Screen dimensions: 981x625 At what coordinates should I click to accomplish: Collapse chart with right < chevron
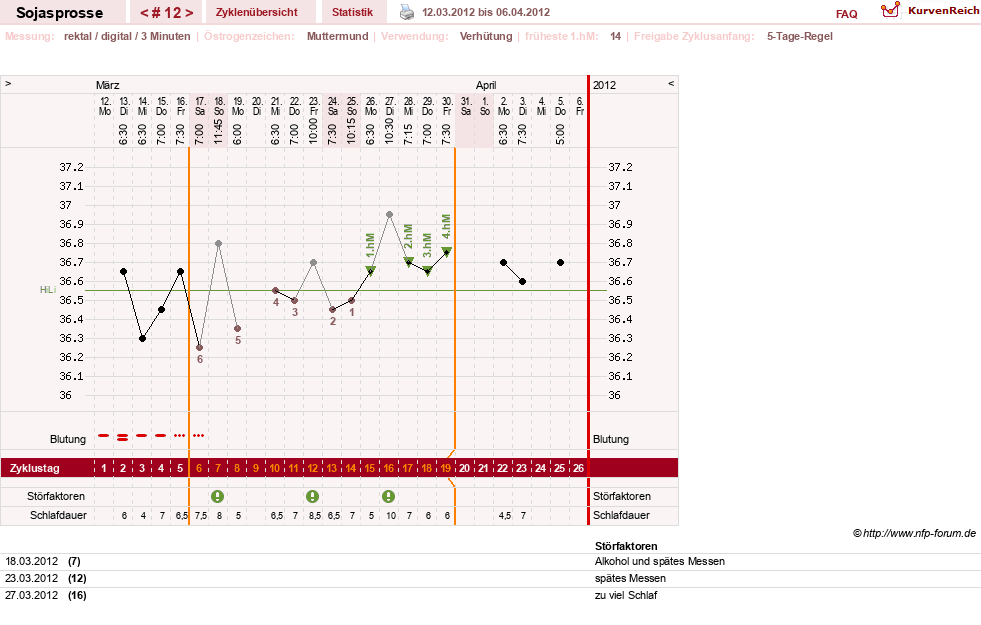[x=671, y=83]
